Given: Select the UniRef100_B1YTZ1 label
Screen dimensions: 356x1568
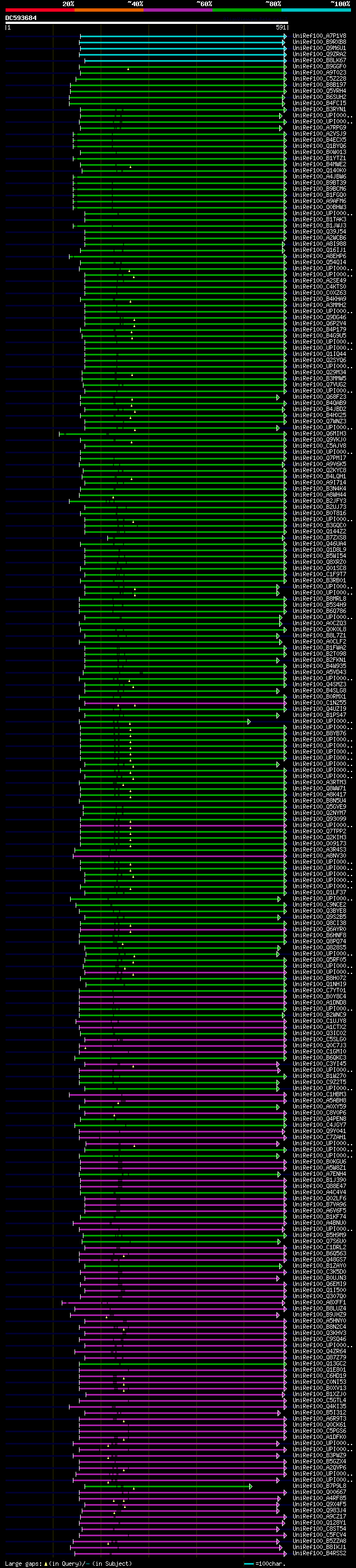Looking at the screenshot, I should (319, 159).
